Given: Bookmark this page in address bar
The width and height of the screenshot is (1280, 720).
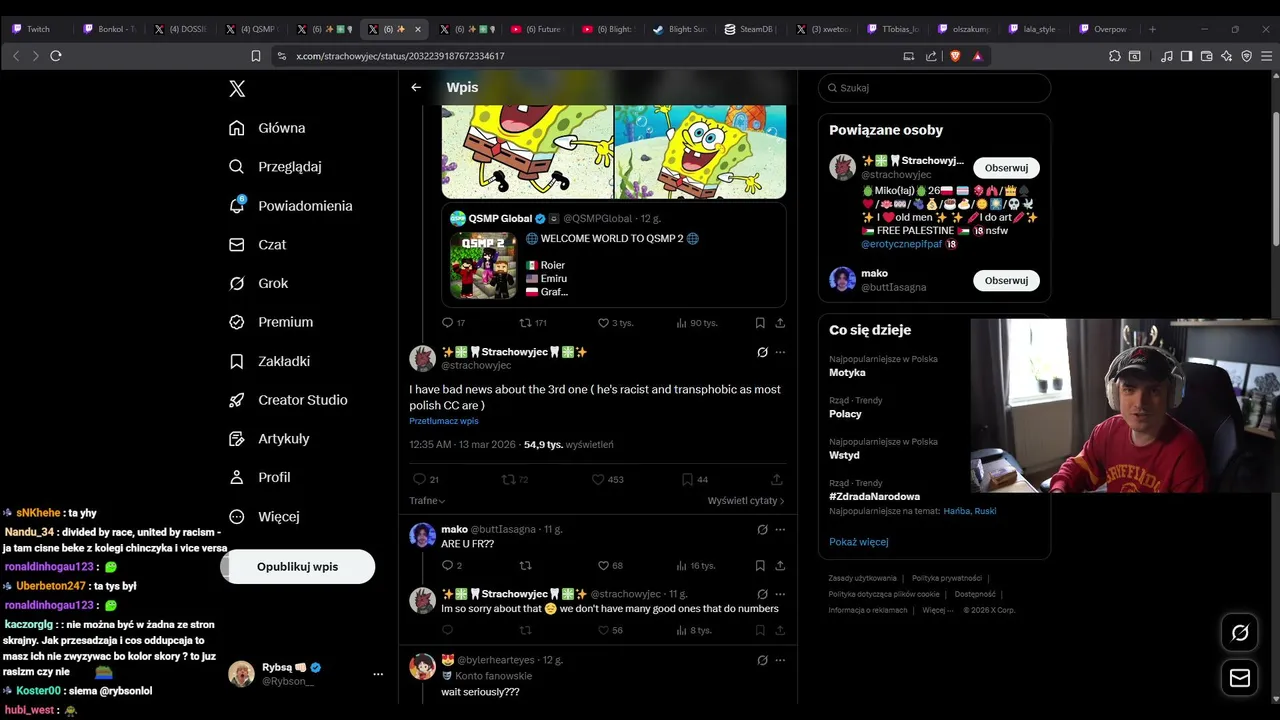Looking at the screenshot, I should point(256,56).
